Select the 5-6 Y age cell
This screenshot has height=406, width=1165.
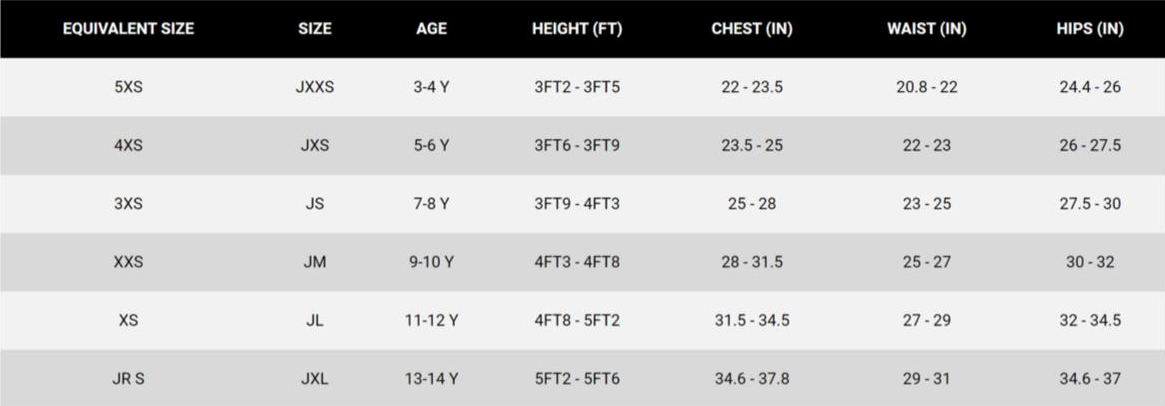432,145
